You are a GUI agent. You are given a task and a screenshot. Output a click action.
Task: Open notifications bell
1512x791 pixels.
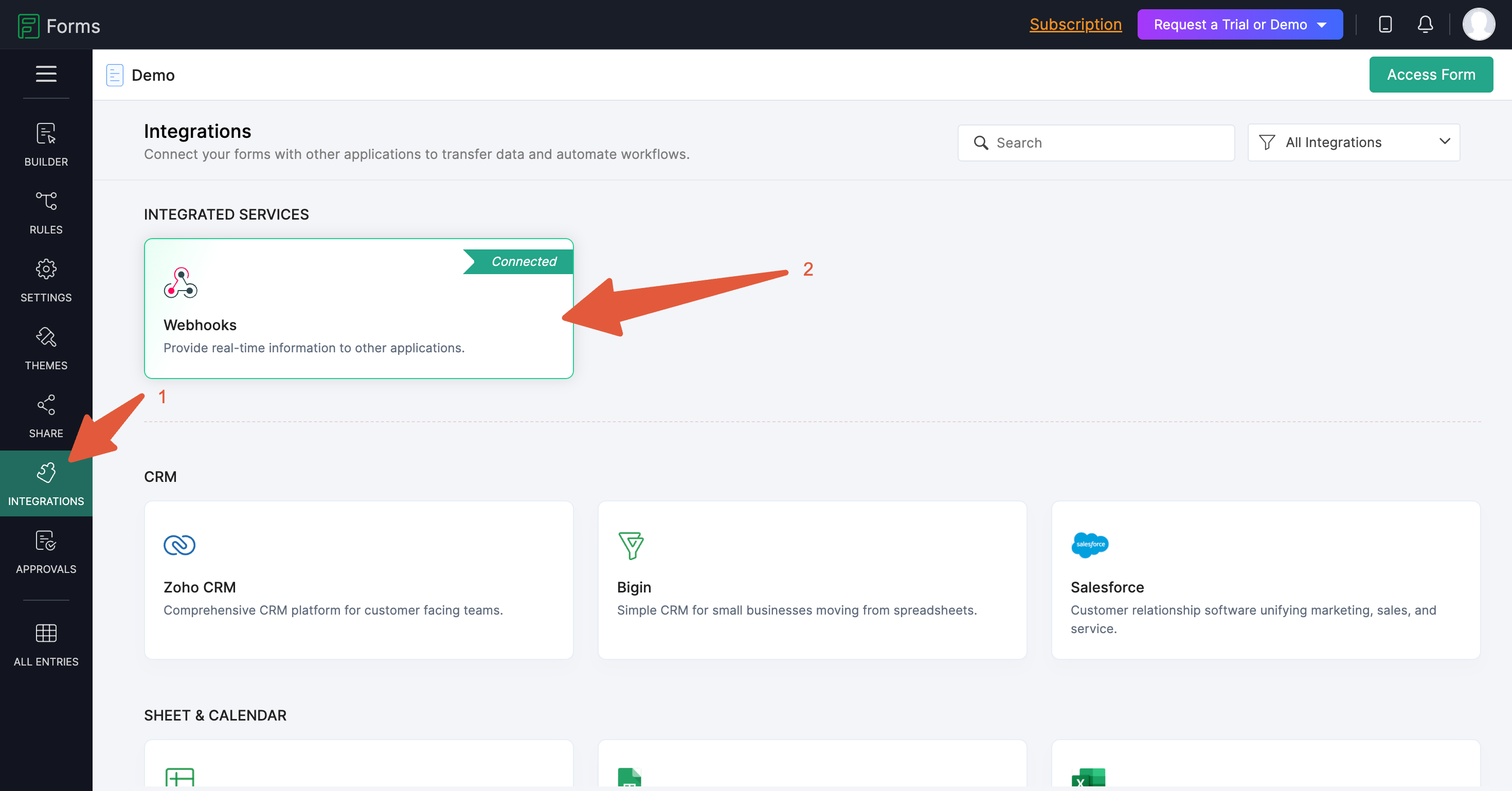[1425, 25]
